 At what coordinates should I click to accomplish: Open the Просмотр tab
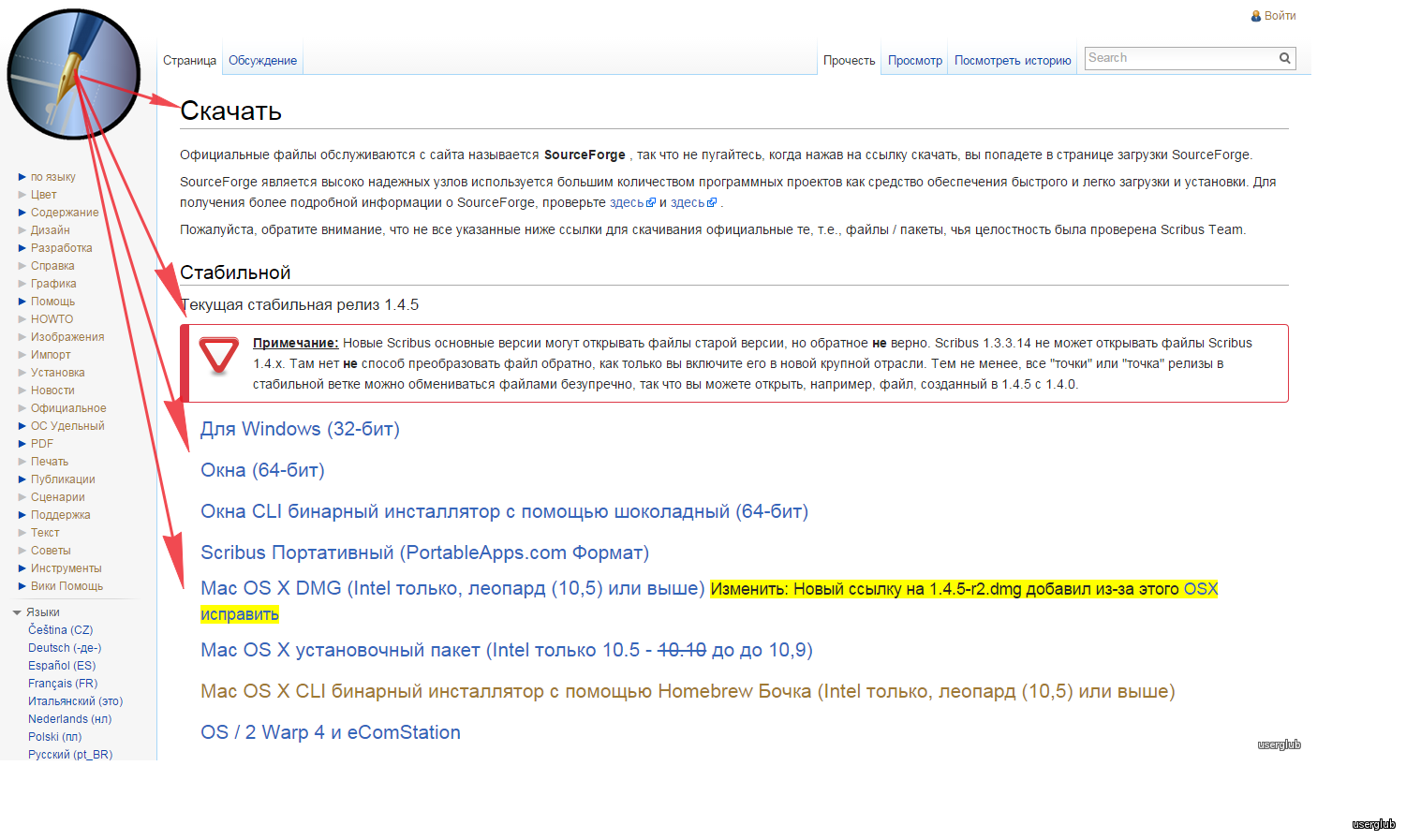point(915,61)
